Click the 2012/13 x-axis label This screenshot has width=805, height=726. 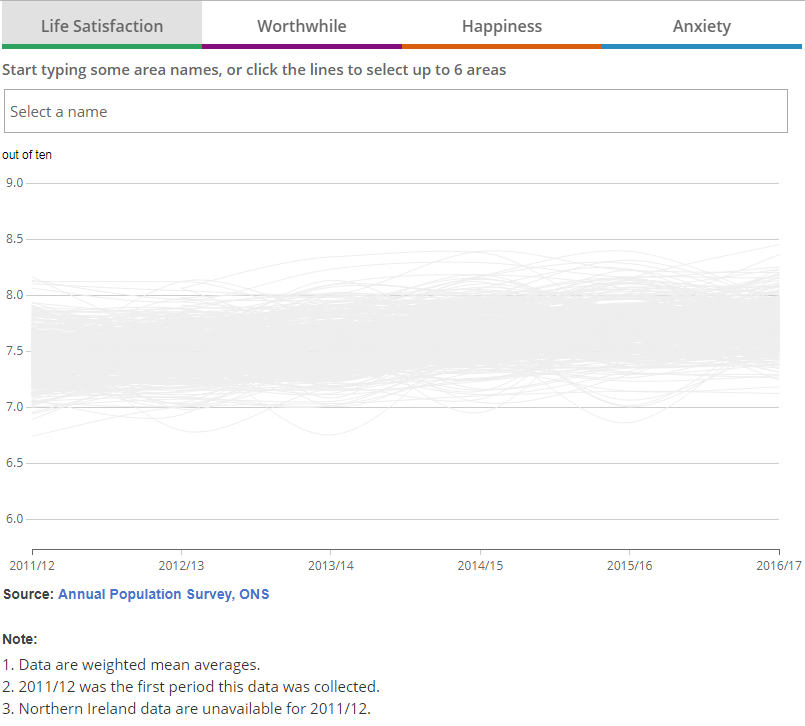coord(182,566)
